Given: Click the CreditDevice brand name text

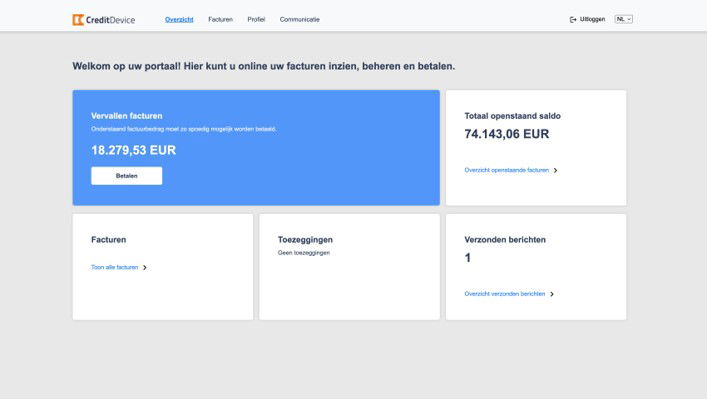Looking at the screenshot, I should coord(110,20).
